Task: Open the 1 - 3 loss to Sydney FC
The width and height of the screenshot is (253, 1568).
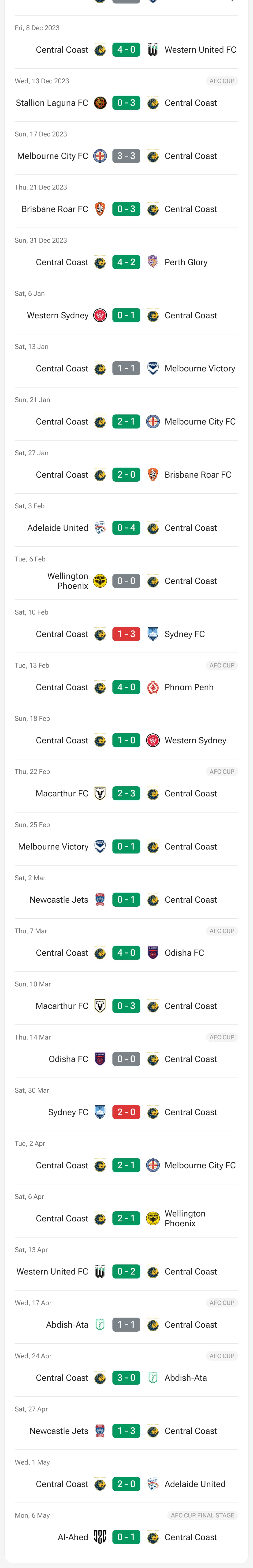Action: pyautogui.click(x=126, y=634)
